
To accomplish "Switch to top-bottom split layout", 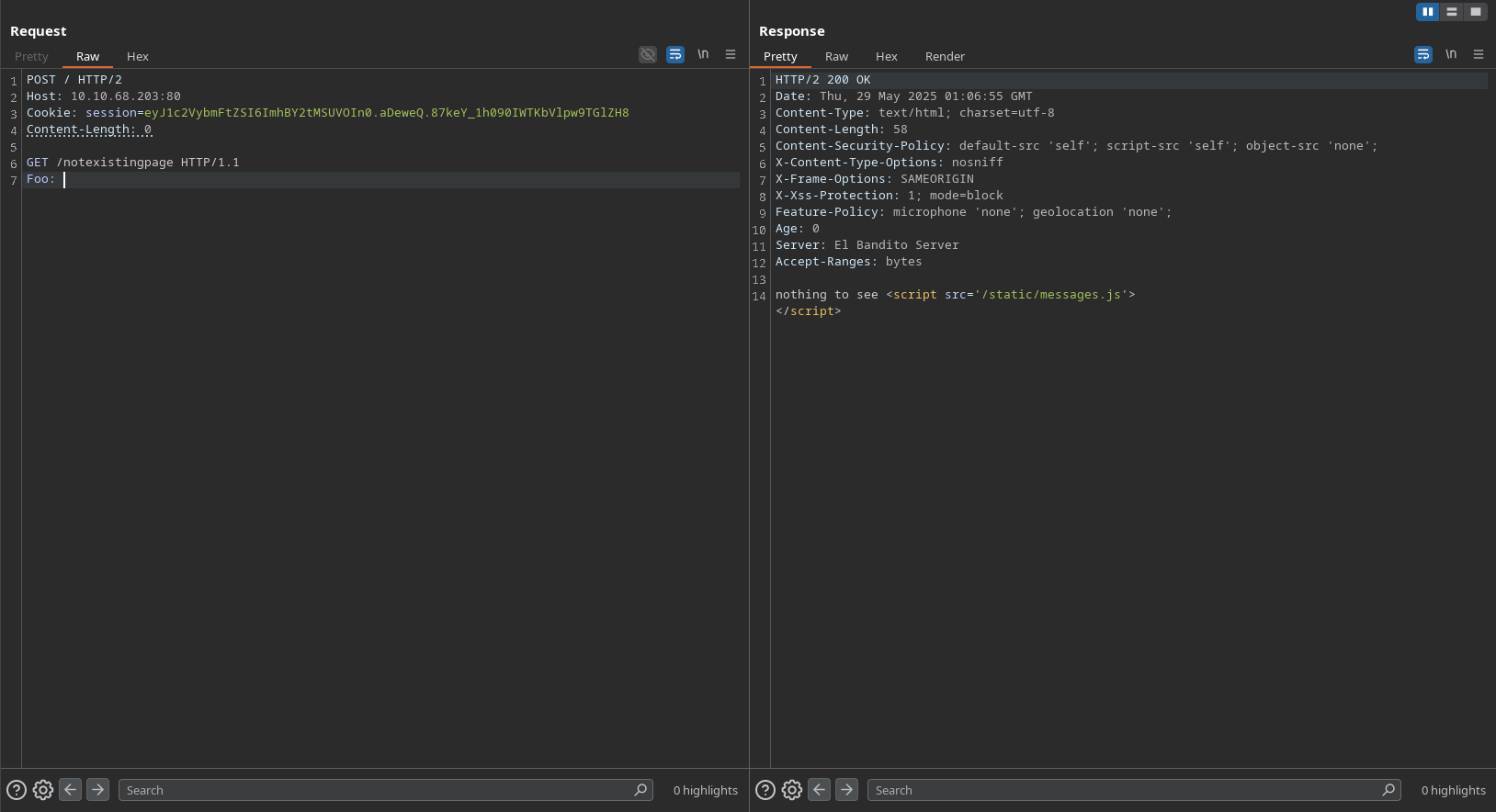I will coord(1452,12).
